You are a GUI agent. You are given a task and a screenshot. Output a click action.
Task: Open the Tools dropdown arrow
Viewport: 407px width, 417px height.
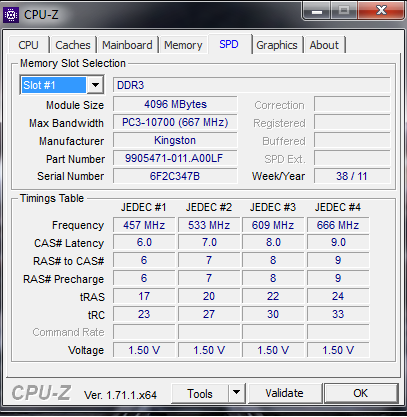pyautogui.click(x=237, y=393)
